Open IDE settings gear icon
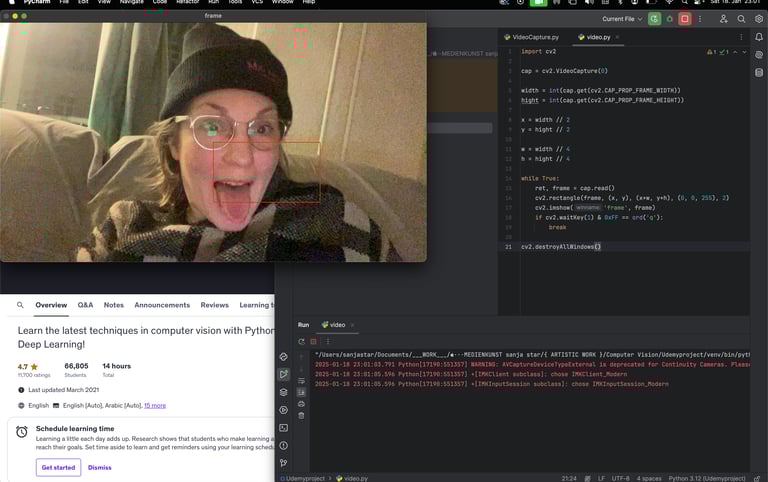The width and height of the screenshot is (768, 482). coord(759,19)
